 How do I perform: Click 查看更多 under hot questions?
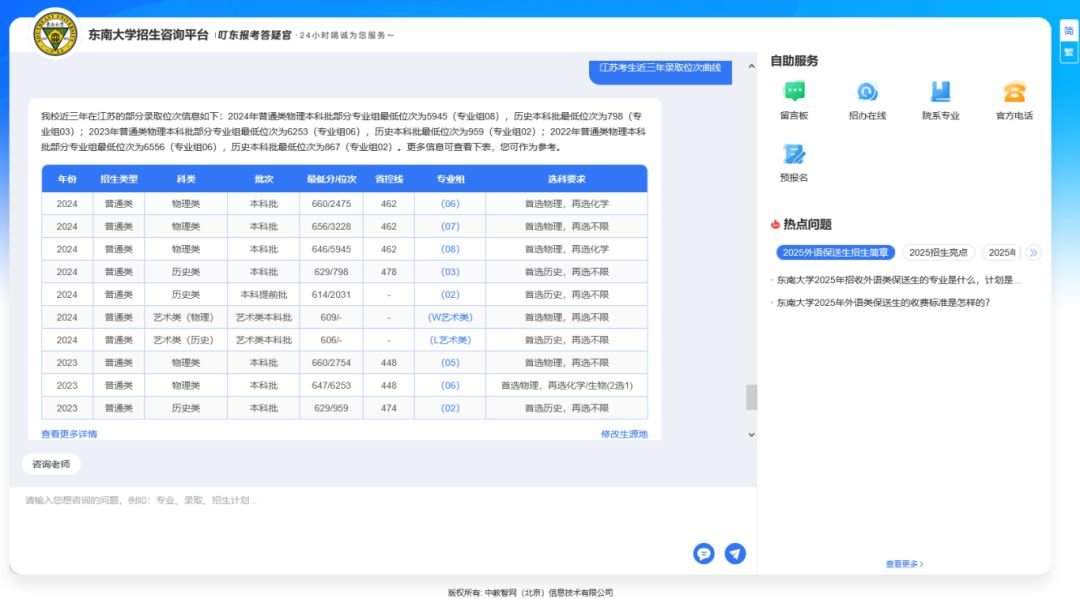click(x=904, y=564)
